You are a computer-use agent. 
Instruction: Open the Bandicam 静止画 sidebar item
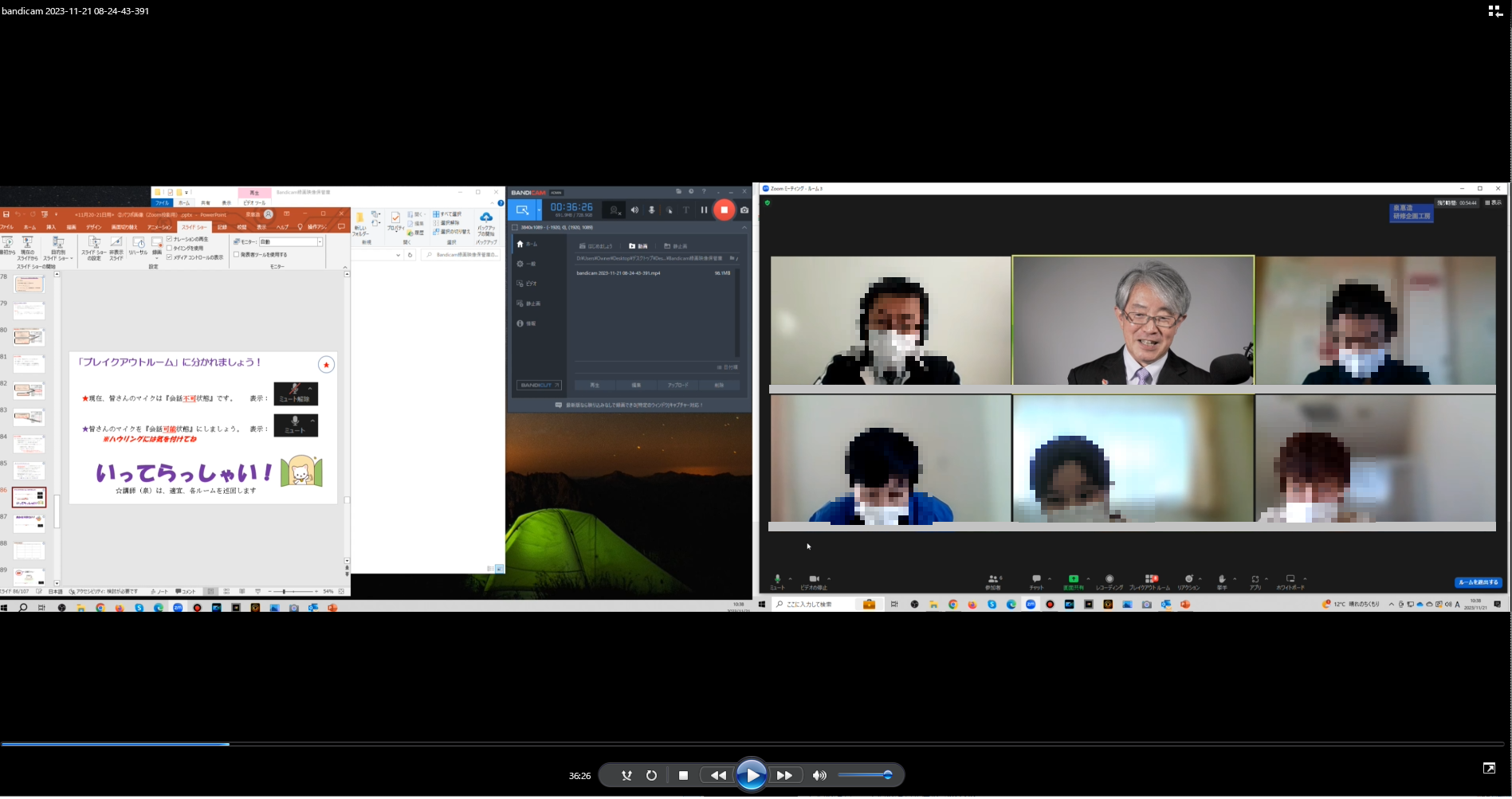(528, 304)
